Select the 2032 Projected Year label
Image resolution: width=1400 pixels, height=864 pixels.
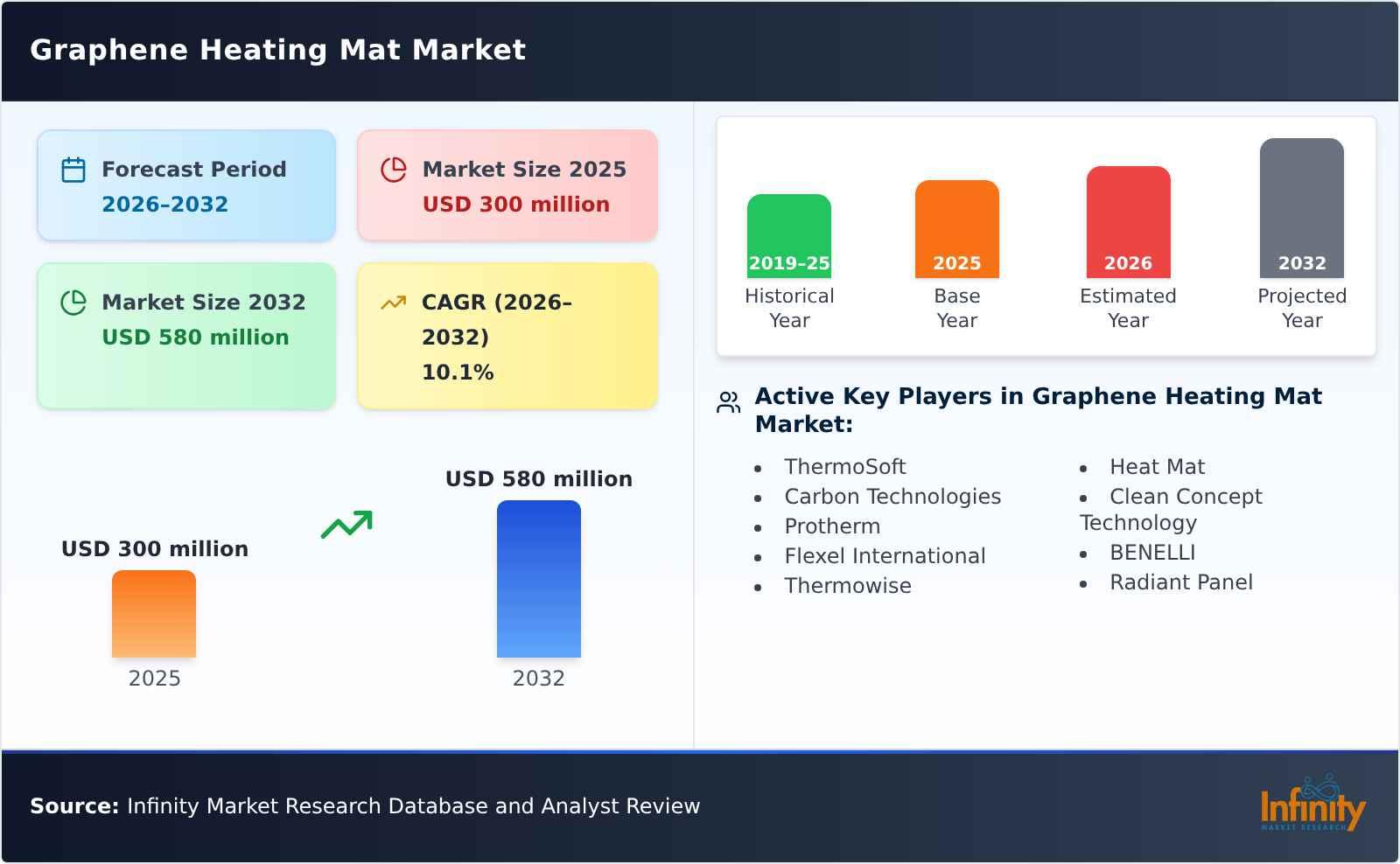[1302, 308]
